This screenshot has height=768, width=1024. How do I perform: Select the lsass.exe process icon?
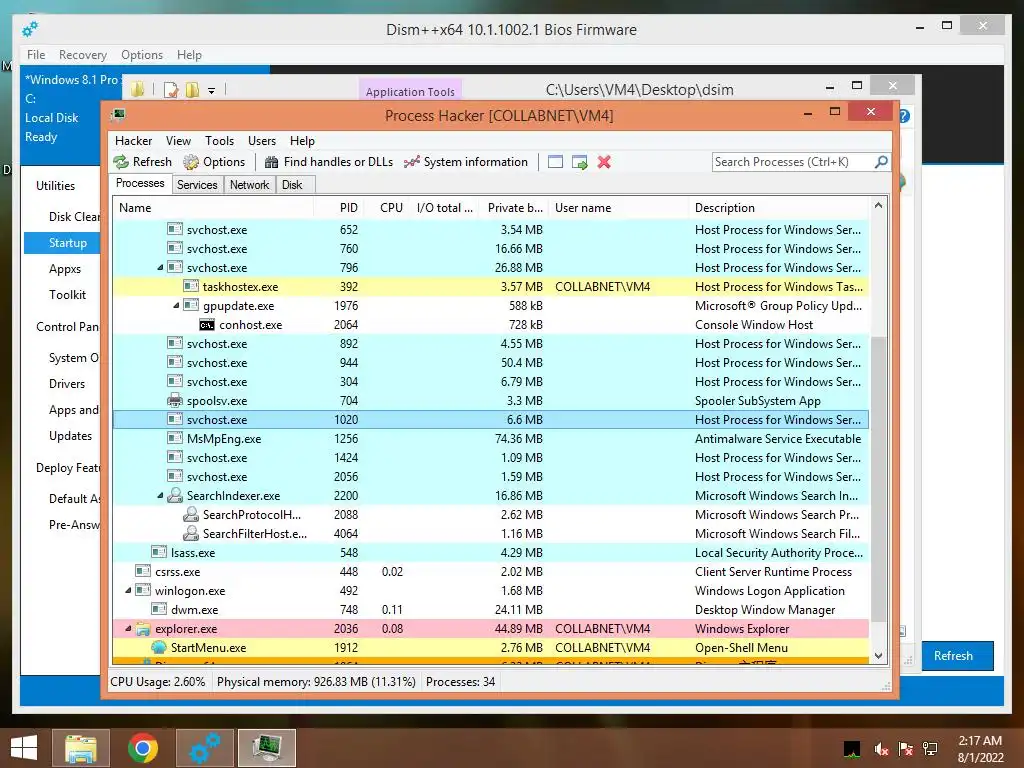pos(159,552)
